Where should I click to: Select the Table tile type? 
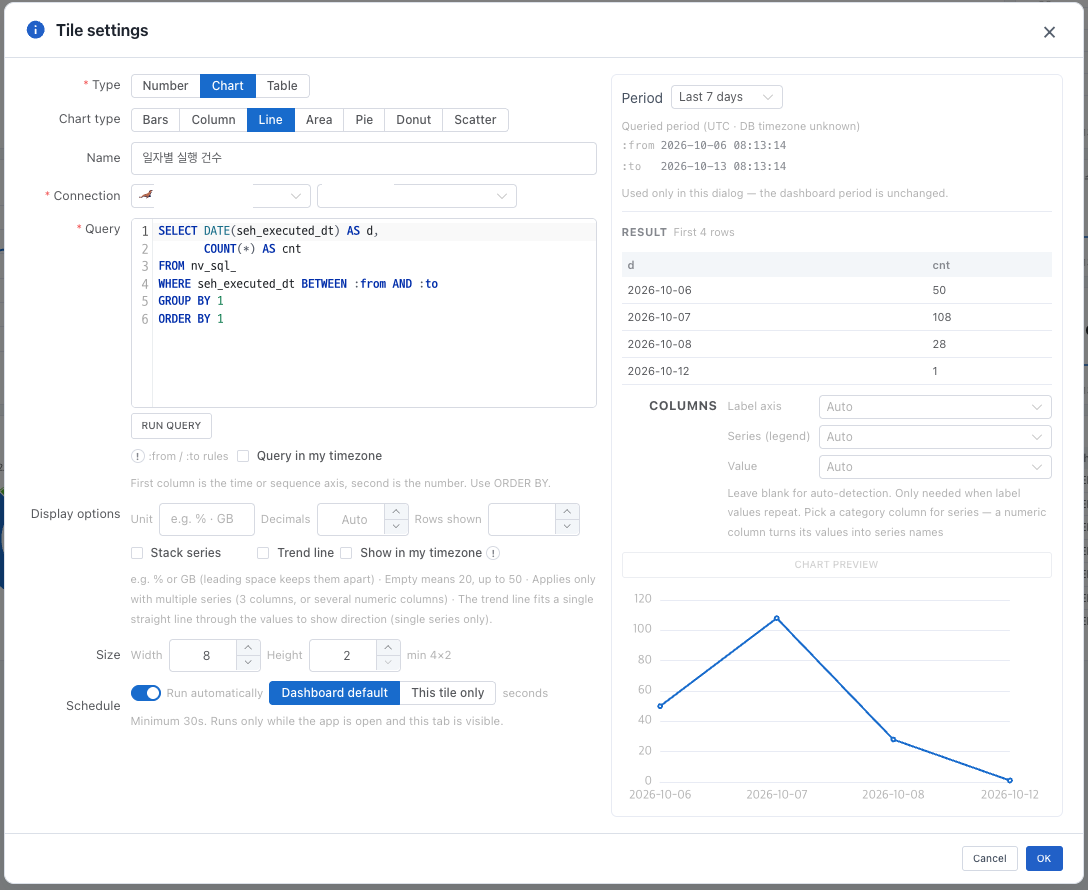click(282, 86)
